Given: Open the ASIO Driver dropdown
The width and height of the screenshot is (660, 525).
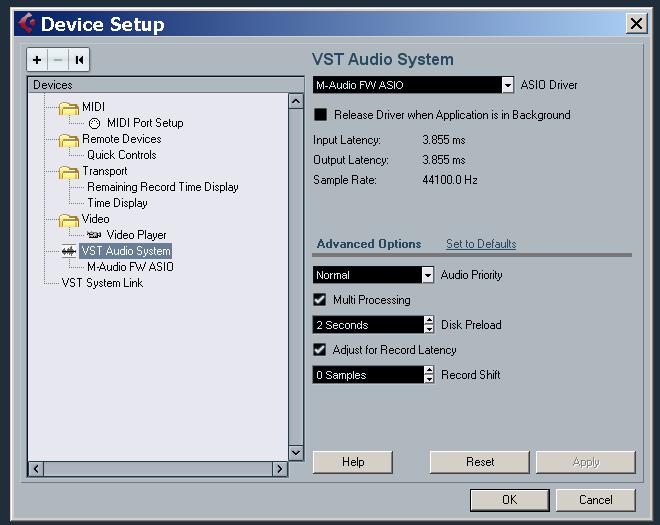Looking at the screenshot, I should pyautogui.click(x=508, y=86).
